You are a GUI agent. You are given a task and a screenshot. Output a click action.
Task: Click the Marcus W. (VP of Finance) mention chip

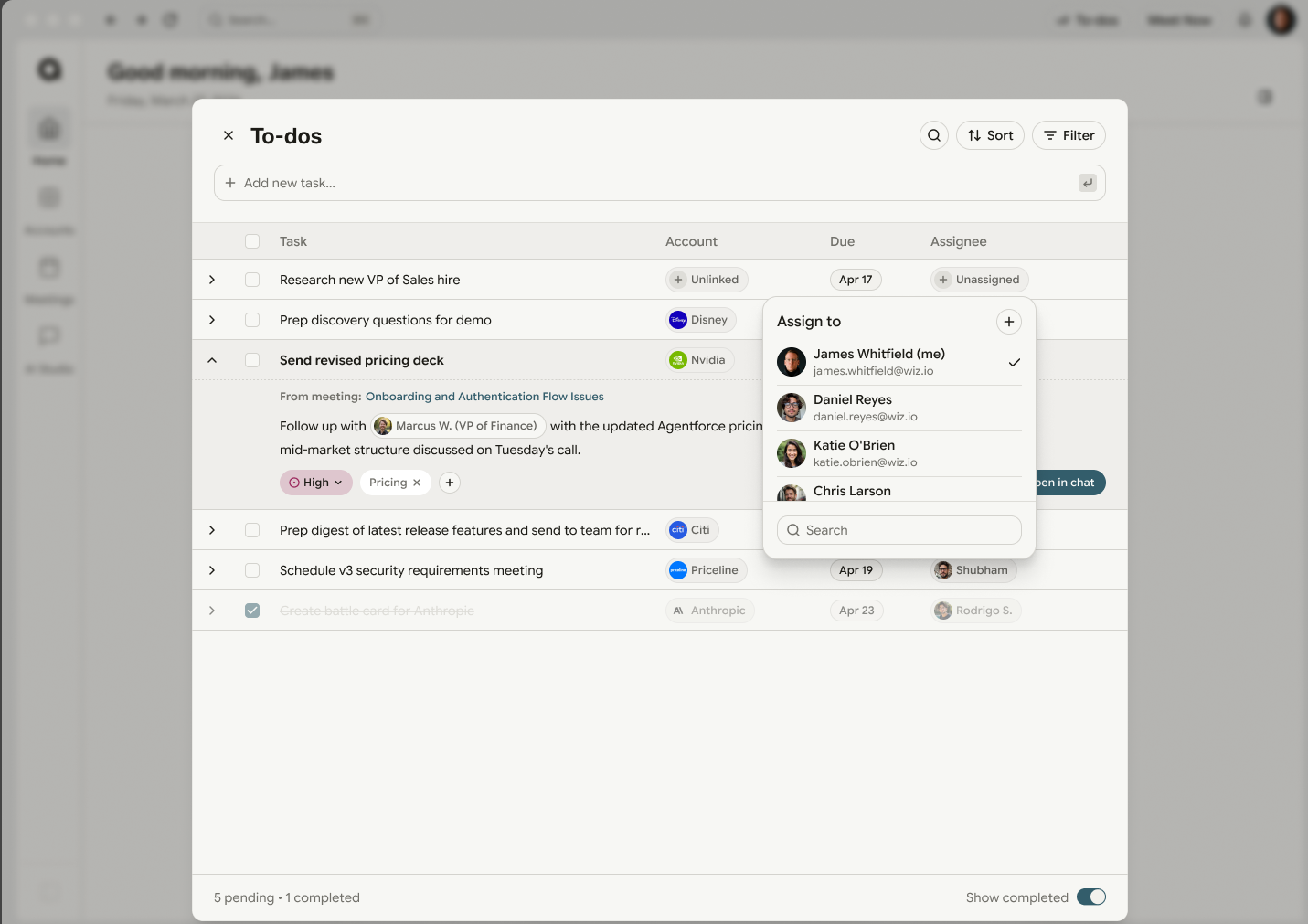click(x=459, y=426)
